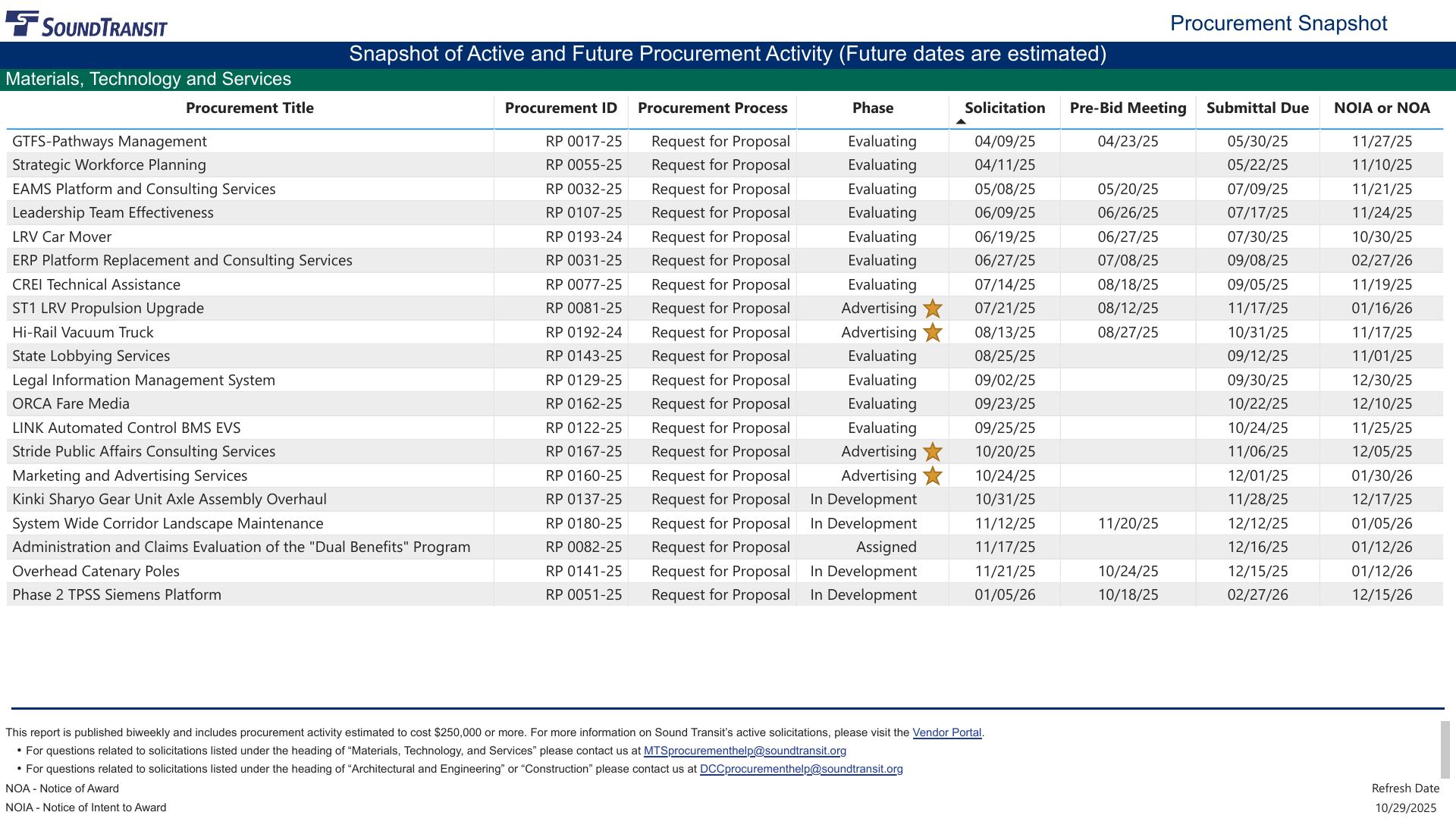Sort by NOIA or NOA column header
Image resolution: width=1456 pixels, height=831 pixels.
[1381, 108]
